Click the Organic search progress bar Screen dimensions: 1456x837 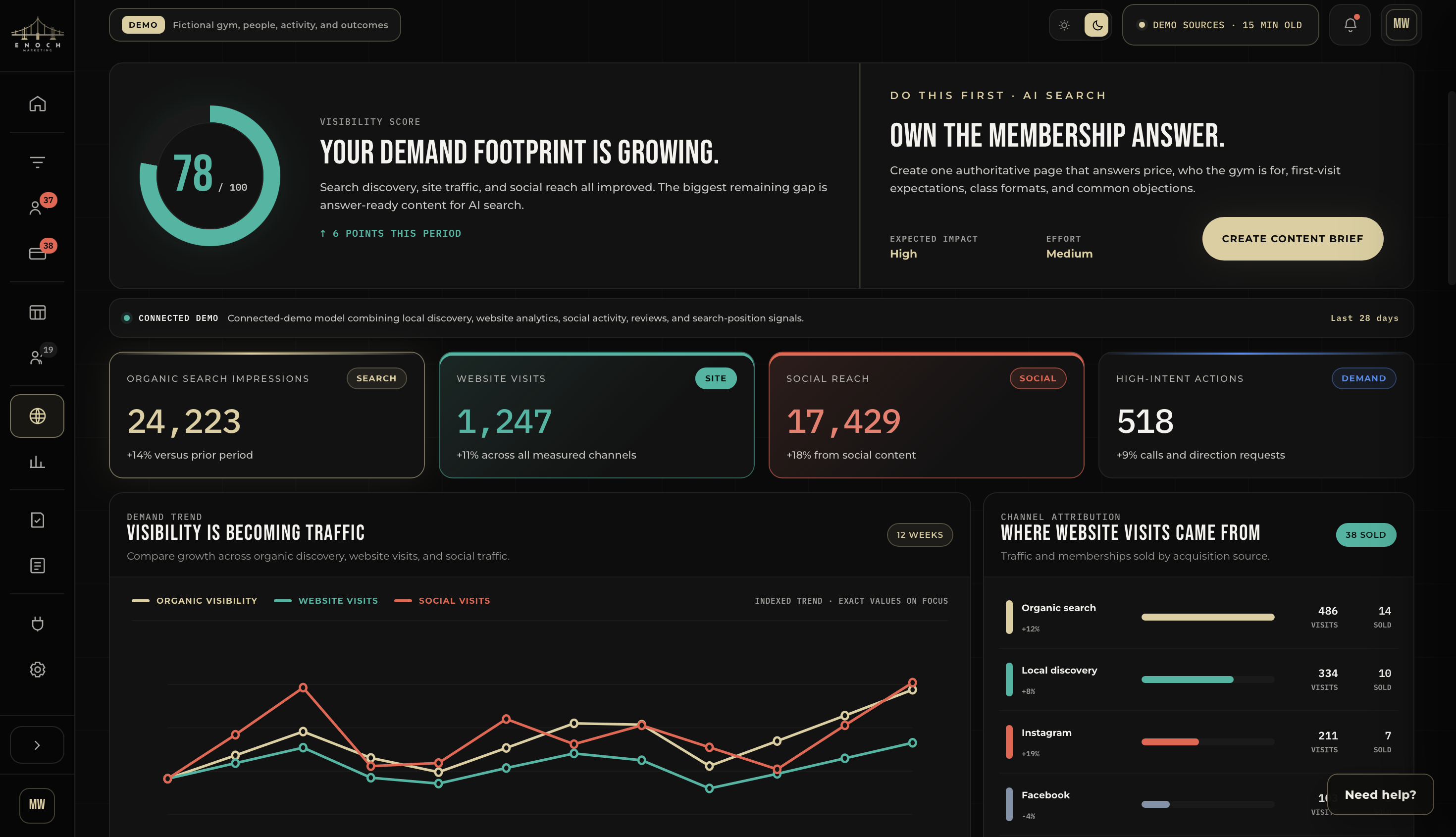click(1208, 617)
